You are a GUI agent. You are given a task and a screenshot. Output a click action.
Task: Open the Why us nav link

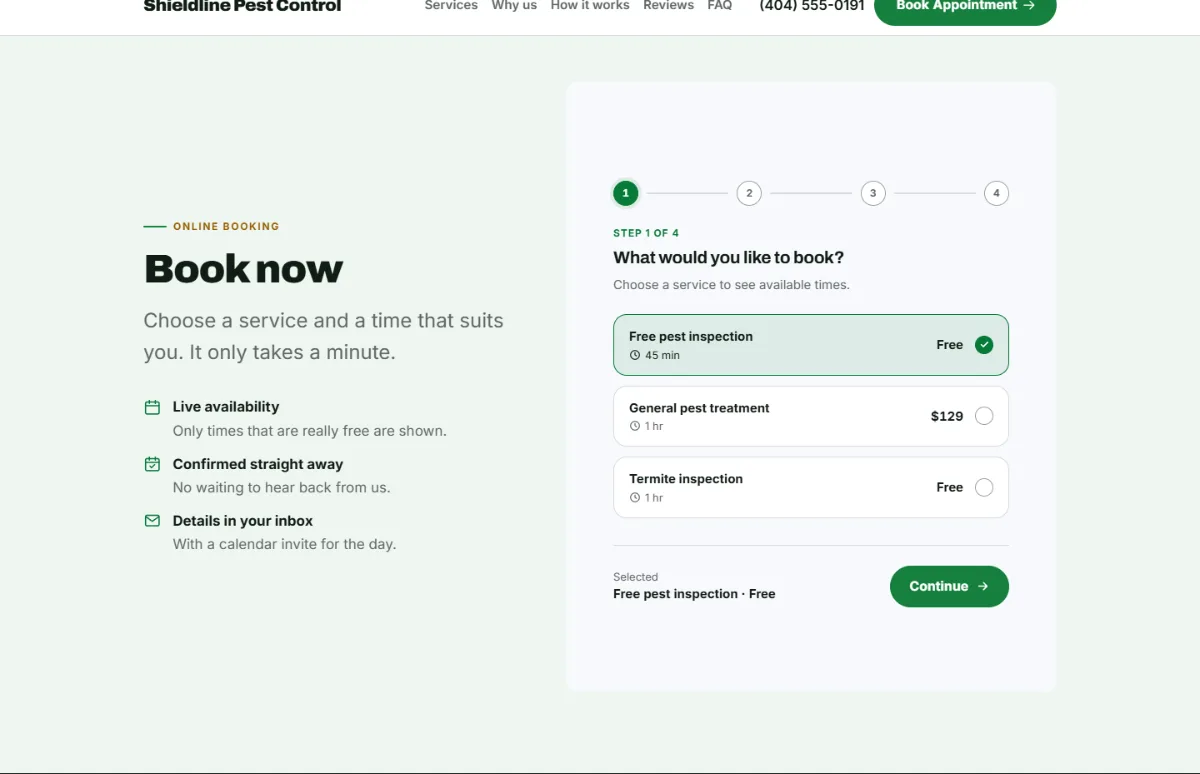[514, 5]
